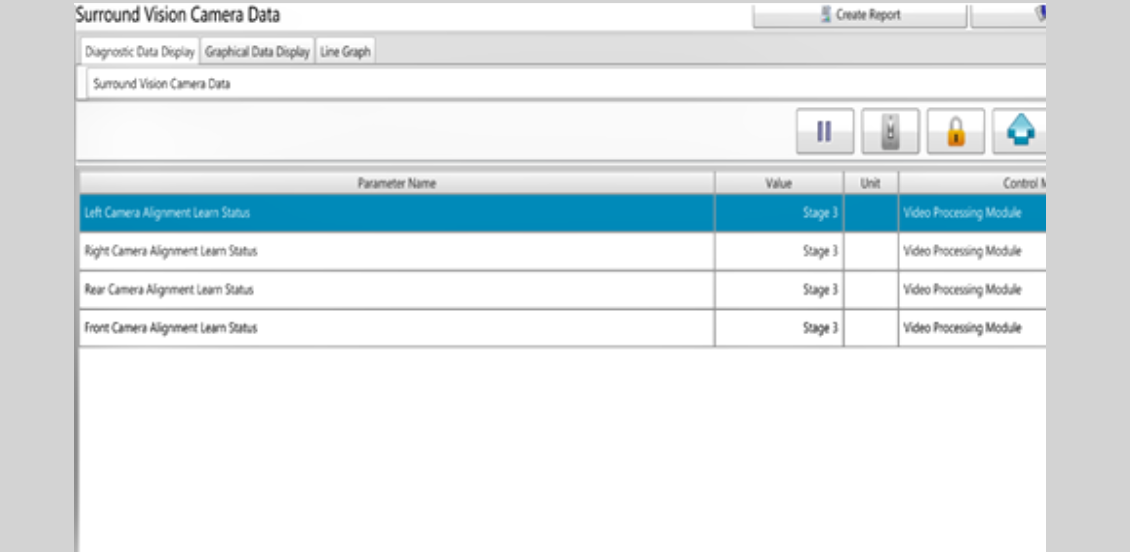The width and height of the screenshot is (1130, 552).
Task: Click the Unit column header
Action: click(x=870, y=183)
